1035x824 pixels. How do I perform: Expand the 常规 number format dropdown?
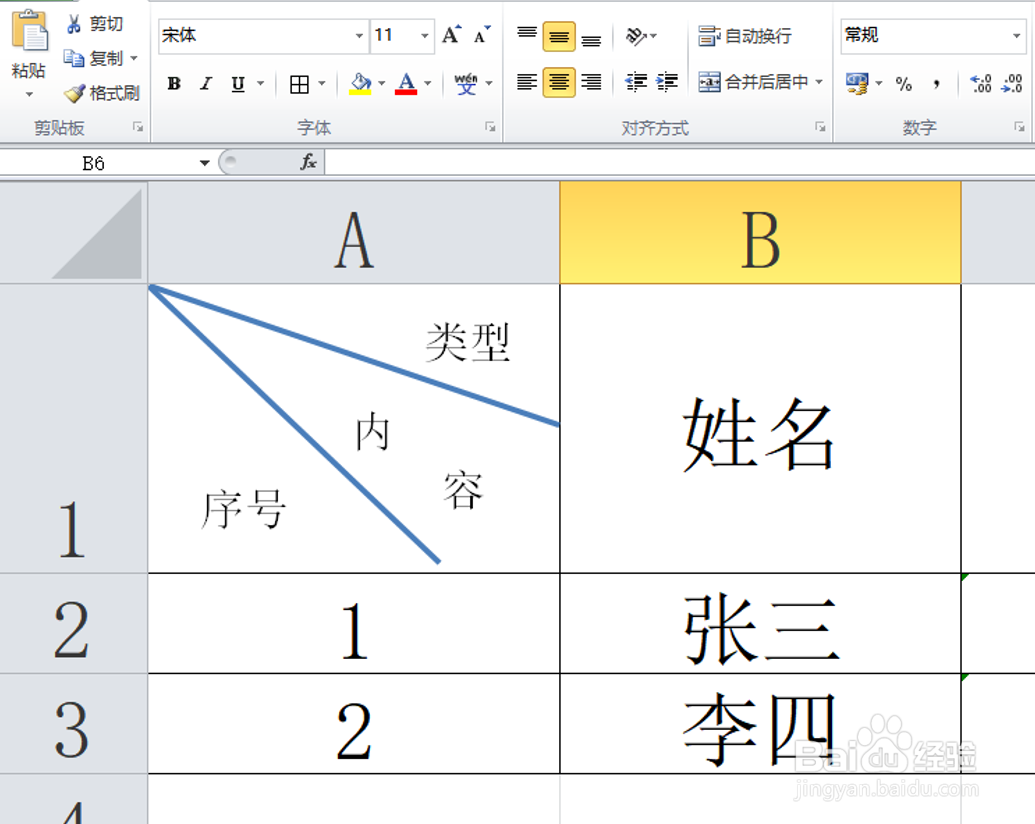(1018, 35)
